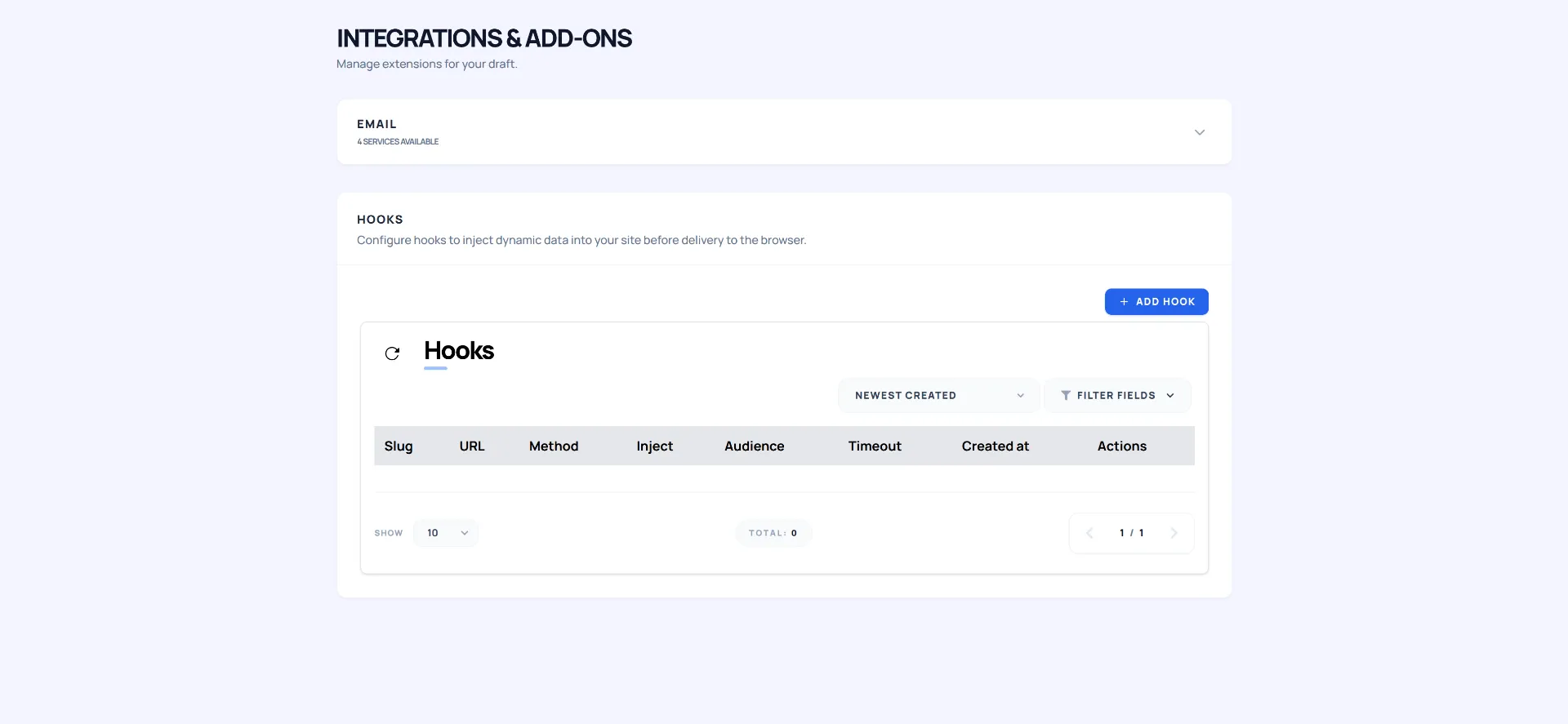Click the refresh icon beside Hooks title
Screen dimensions: 1568x724
click(x=392, y=353)
